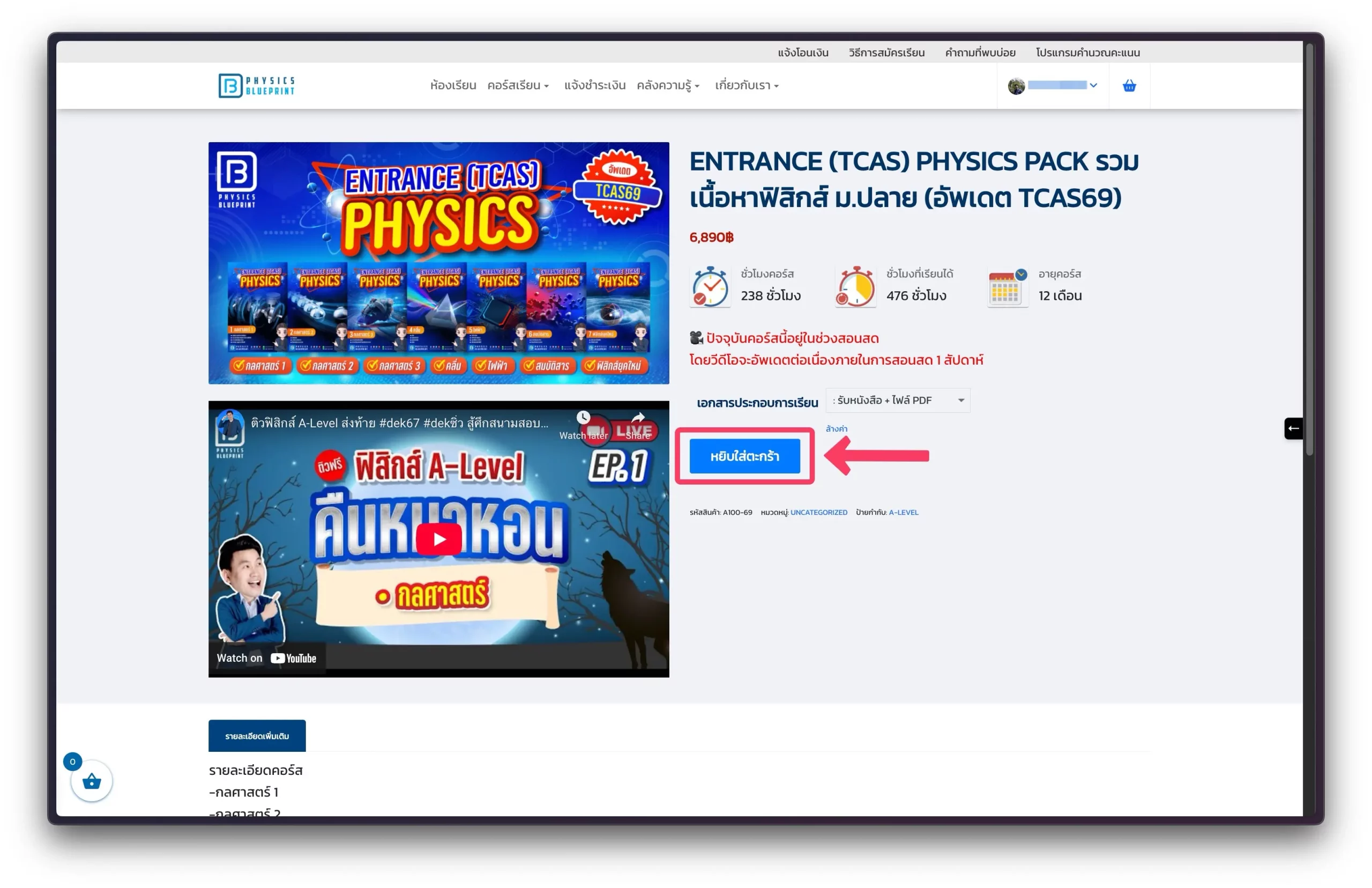This screenshot has height=888, width=1372.
Task: Click the 476 ชั่วโมง value
Action: coord(915,296)
